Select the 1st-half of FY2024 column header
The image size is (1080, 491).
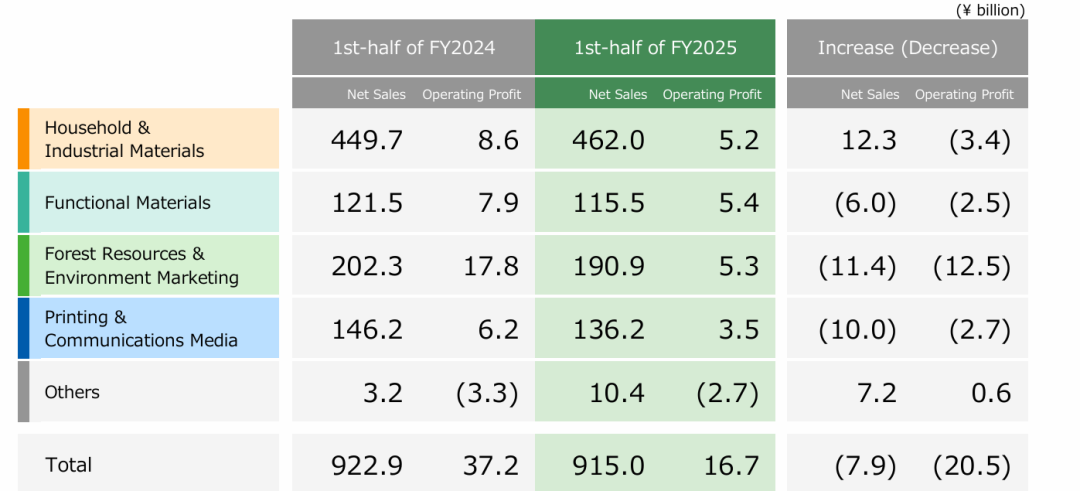point(413,47)
